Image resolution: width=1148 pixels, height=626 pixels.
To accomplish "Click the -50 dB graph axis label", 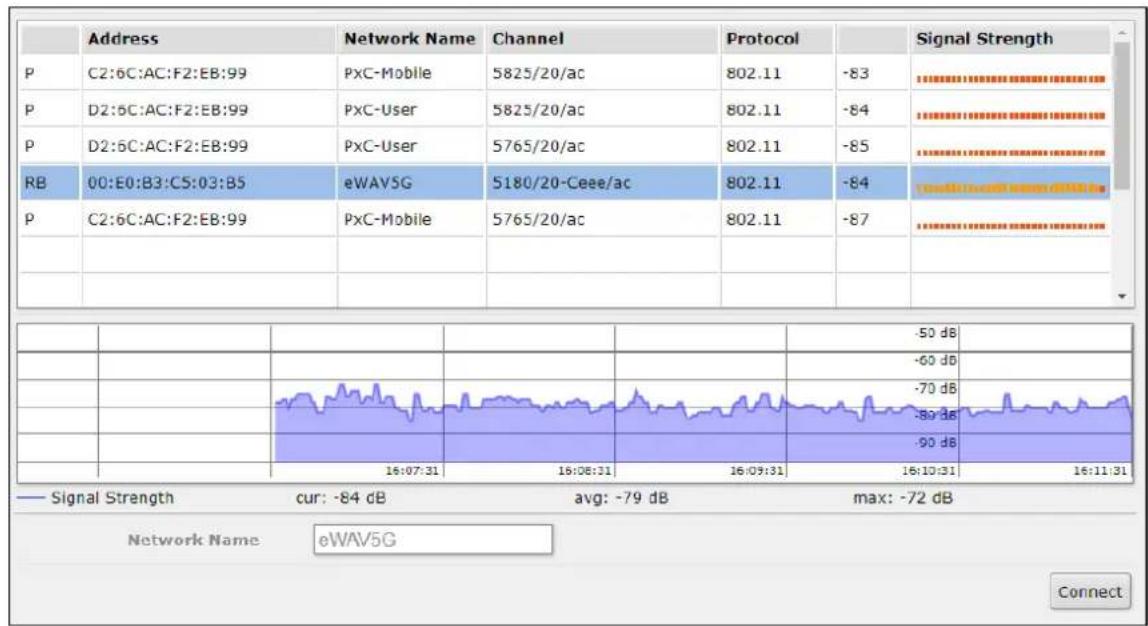I will [x=936, y=333].
